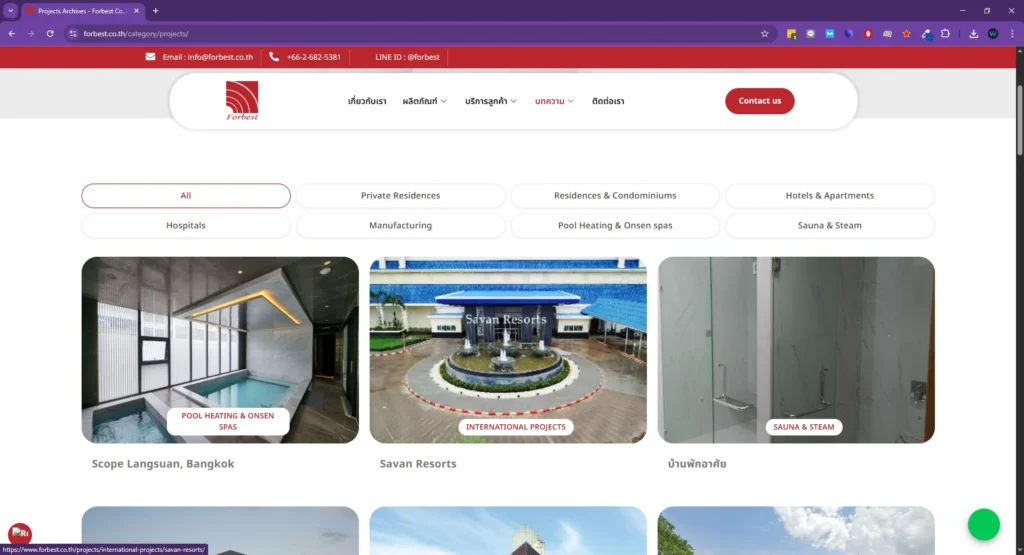Viewport: 1024px width, 555px height.
Task: Open the ติดต่อเรา menu item
Action: (x=608, y=101)
